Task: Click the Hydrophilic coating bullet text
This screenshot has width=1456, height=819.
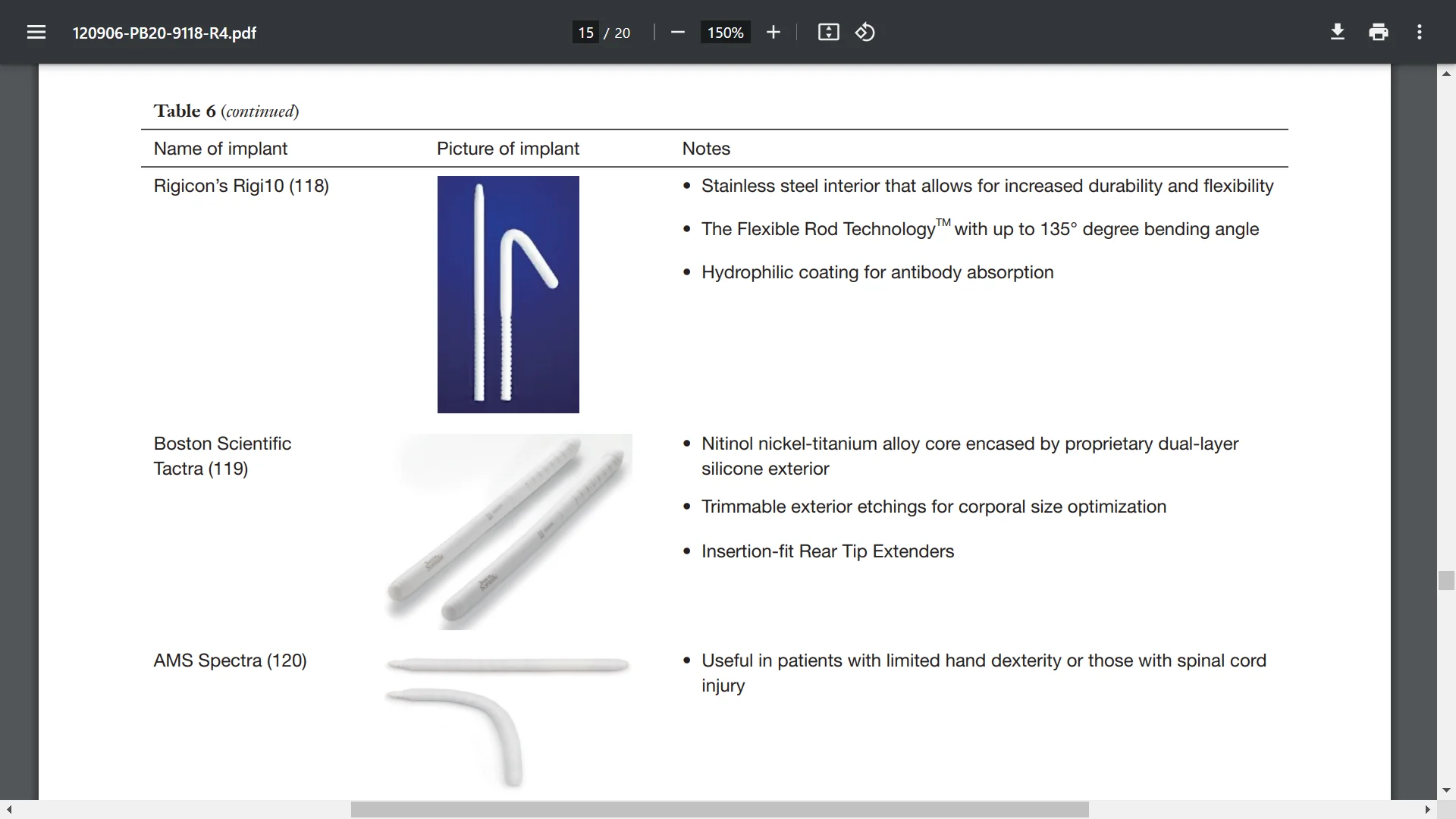Action: (x=877, y=272)
